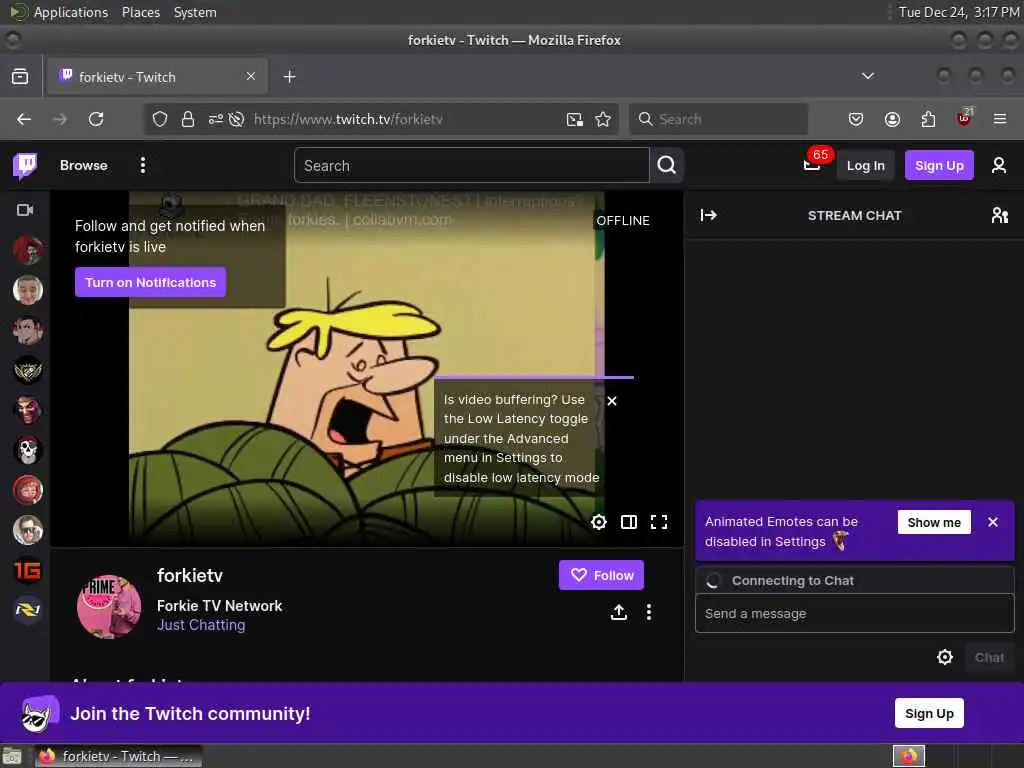This screenshot has height=768, width=1024.
Task: Click the Twitch search magnifier button
Action: tap(667, 165)
